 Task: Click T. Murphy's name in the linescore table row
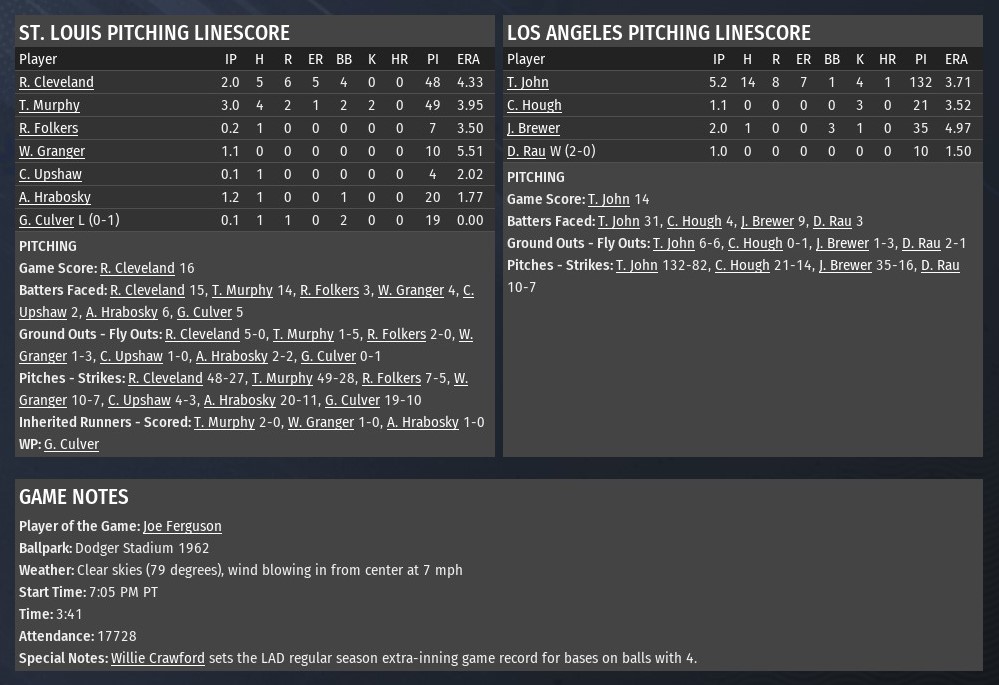tap(49, 105)
